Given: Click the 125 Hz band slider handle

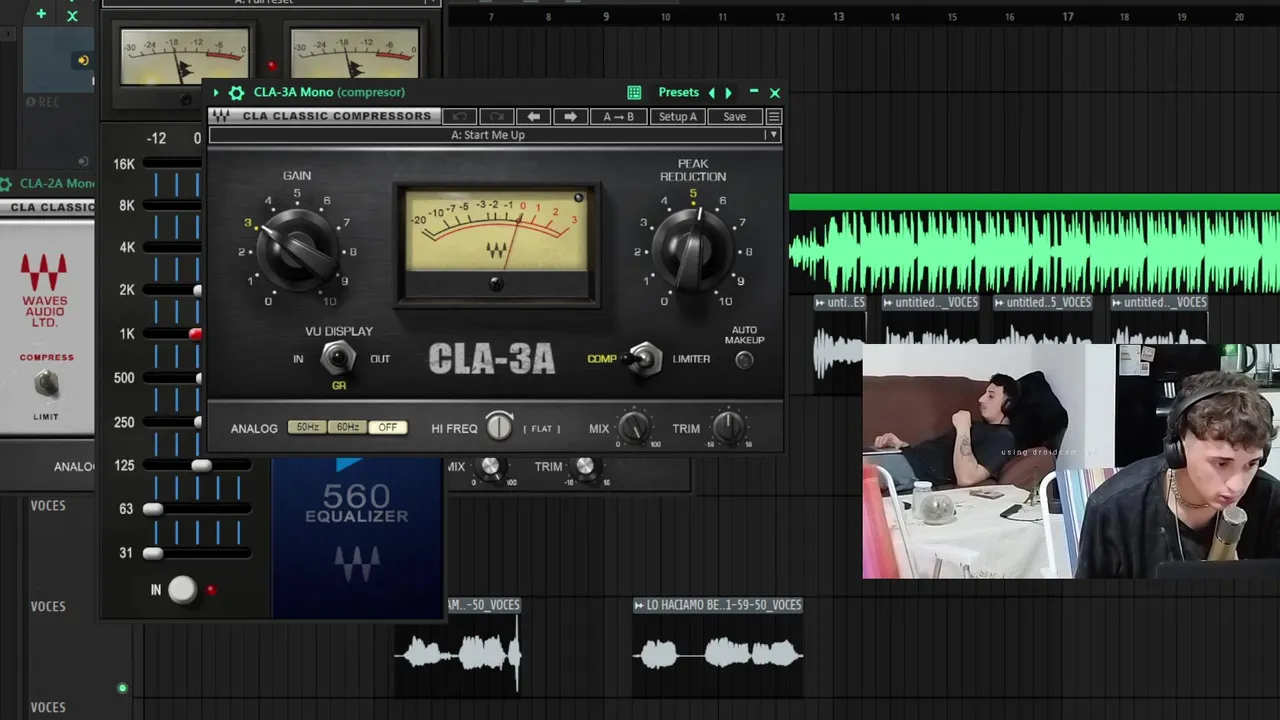Looking at the screenshot, I should pos(201,465).
